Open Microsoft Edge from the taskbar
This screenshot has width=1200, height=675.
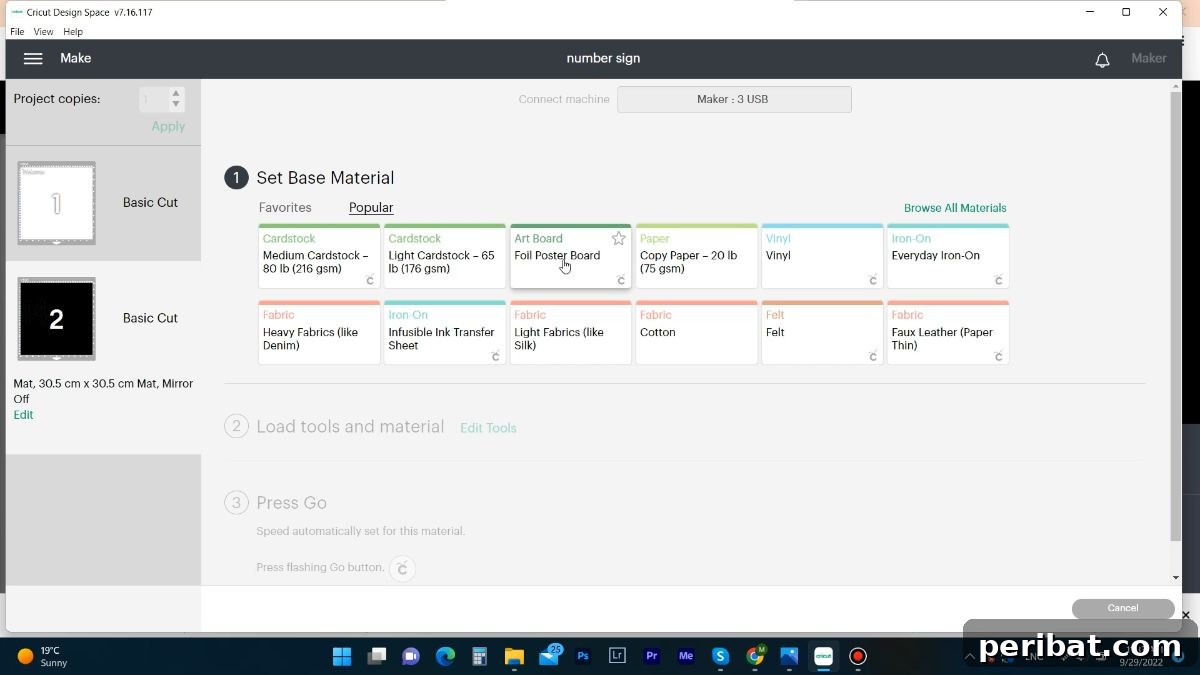[445, 656]
